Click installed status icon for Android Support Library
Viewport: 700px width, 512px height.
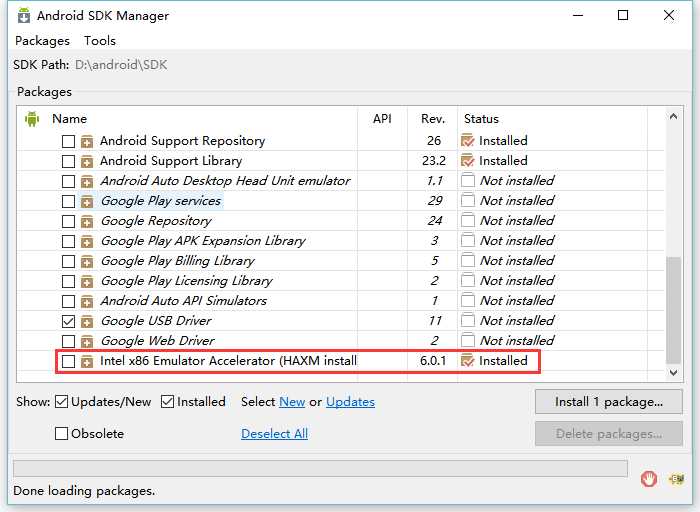click(x=467, y=161)
